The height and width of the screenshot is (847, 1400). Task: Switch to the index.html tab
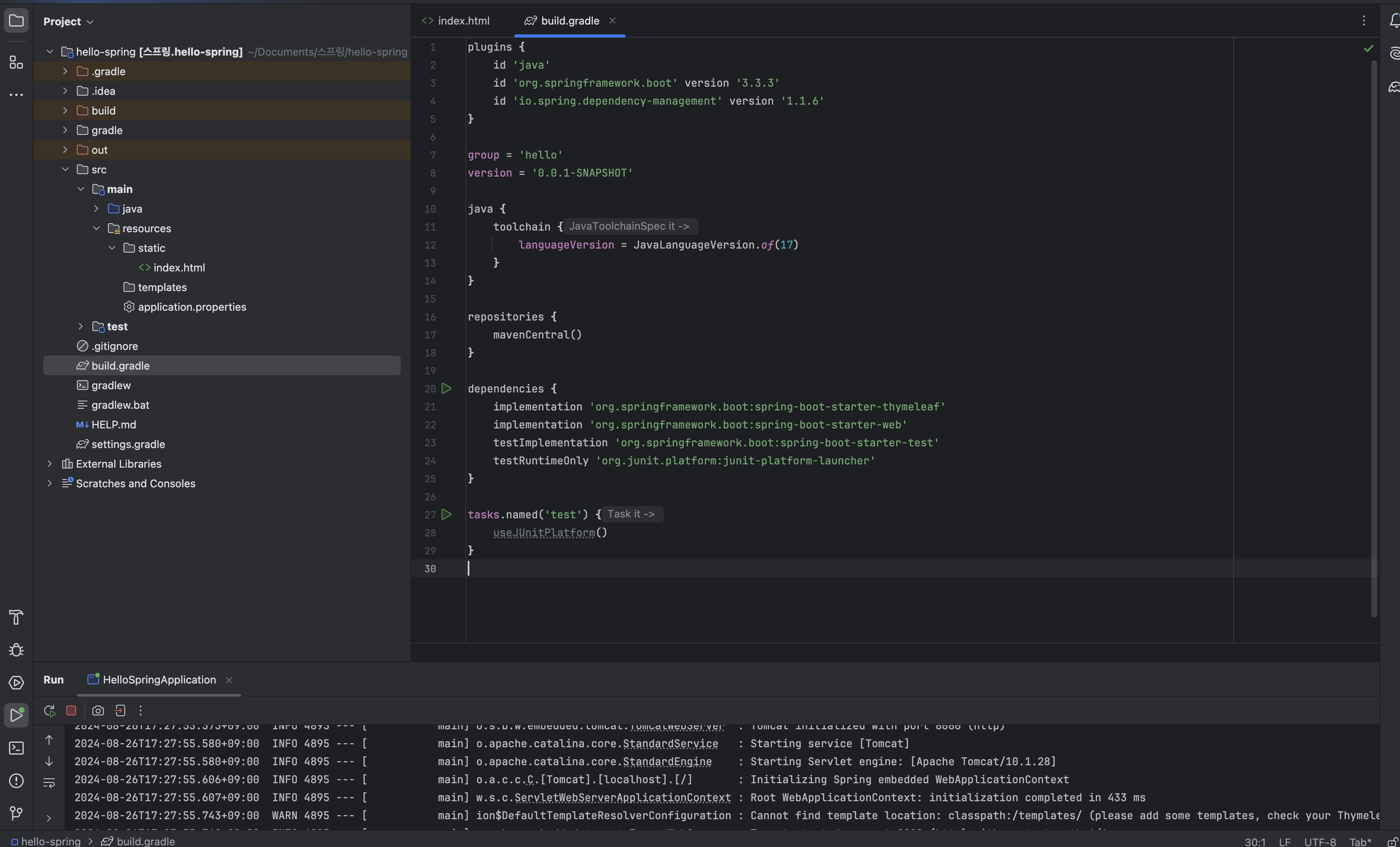tap(463, 21)
